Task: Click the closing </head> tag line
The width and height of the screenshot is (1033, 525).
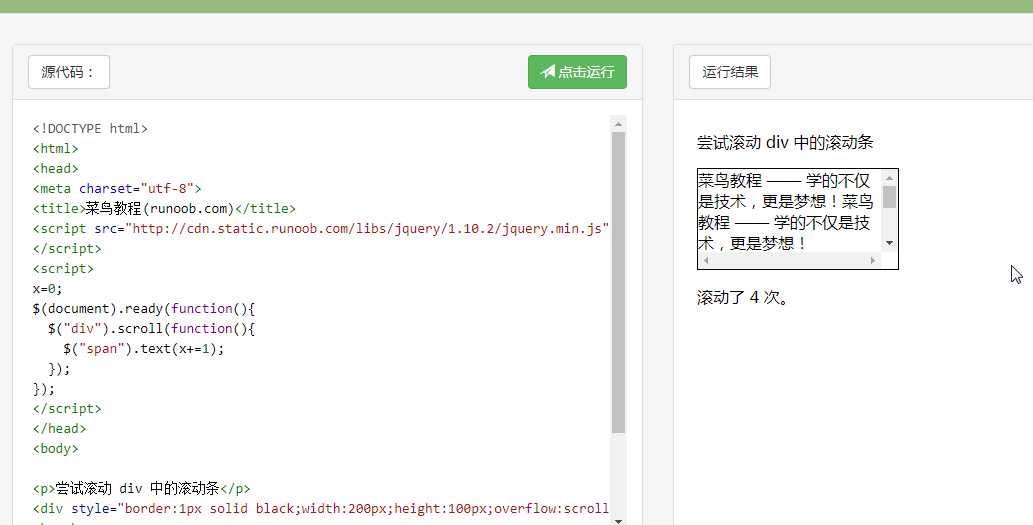Action: pyautogui.click(x=59, y=429)
